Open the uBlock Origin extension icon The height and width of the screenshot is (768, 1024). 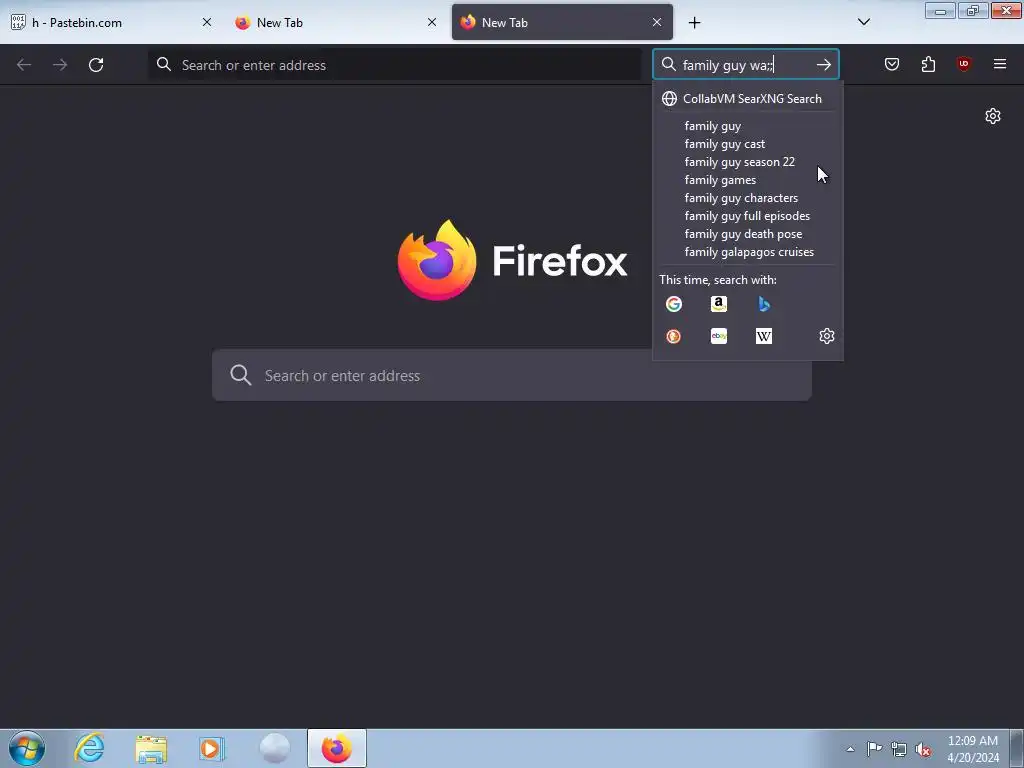pos(964,64)
